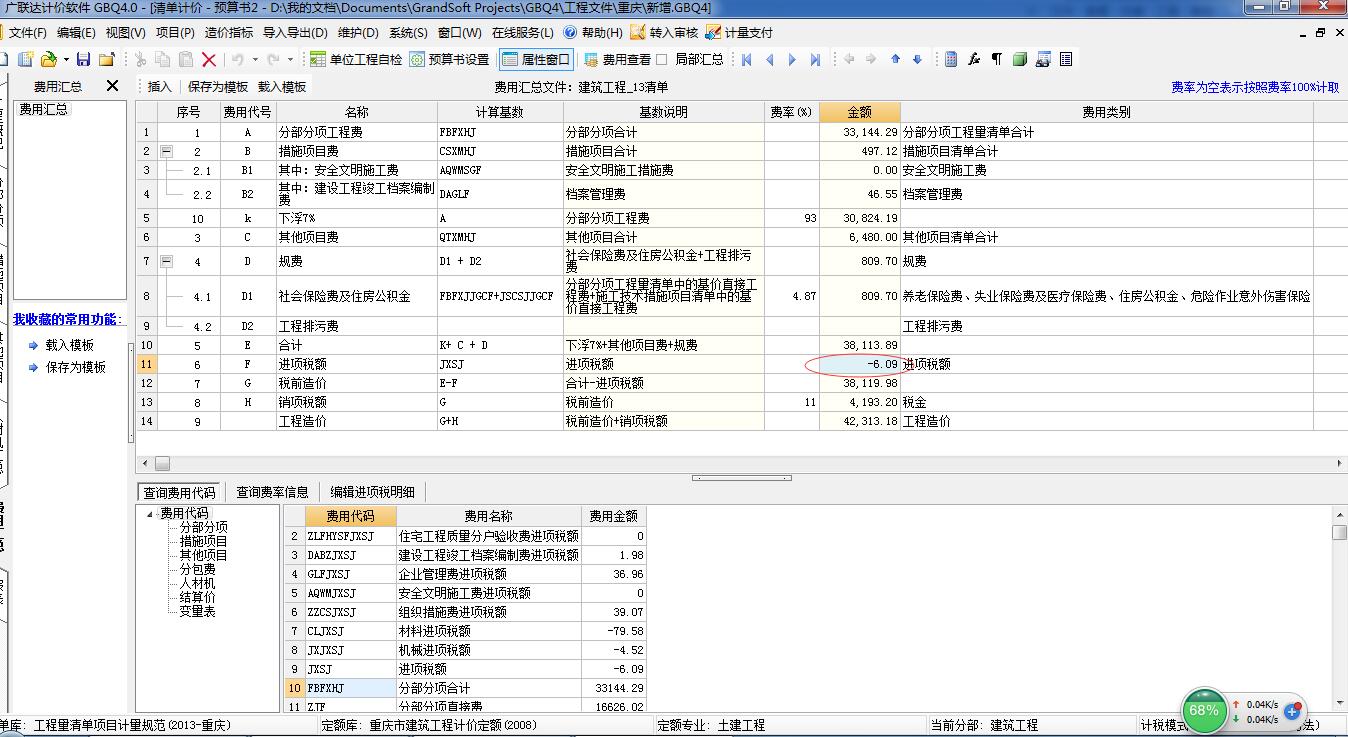The width and height of the screenshot is (1348, 737).
Task: Click the copy icon in toolbar
Action: tap(163, 60)
